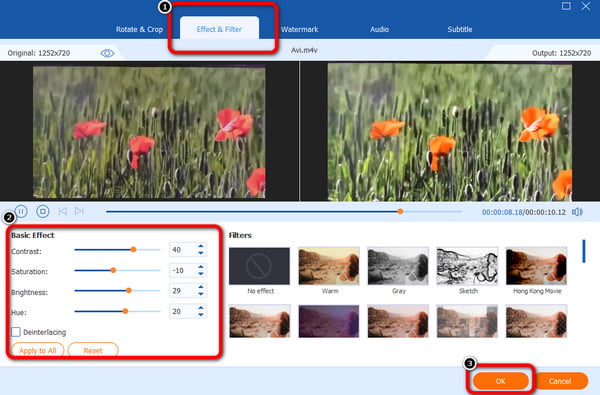The image size is (600, 395).
Task: Increase Hue value with up arrow
Action: (201, 307)
